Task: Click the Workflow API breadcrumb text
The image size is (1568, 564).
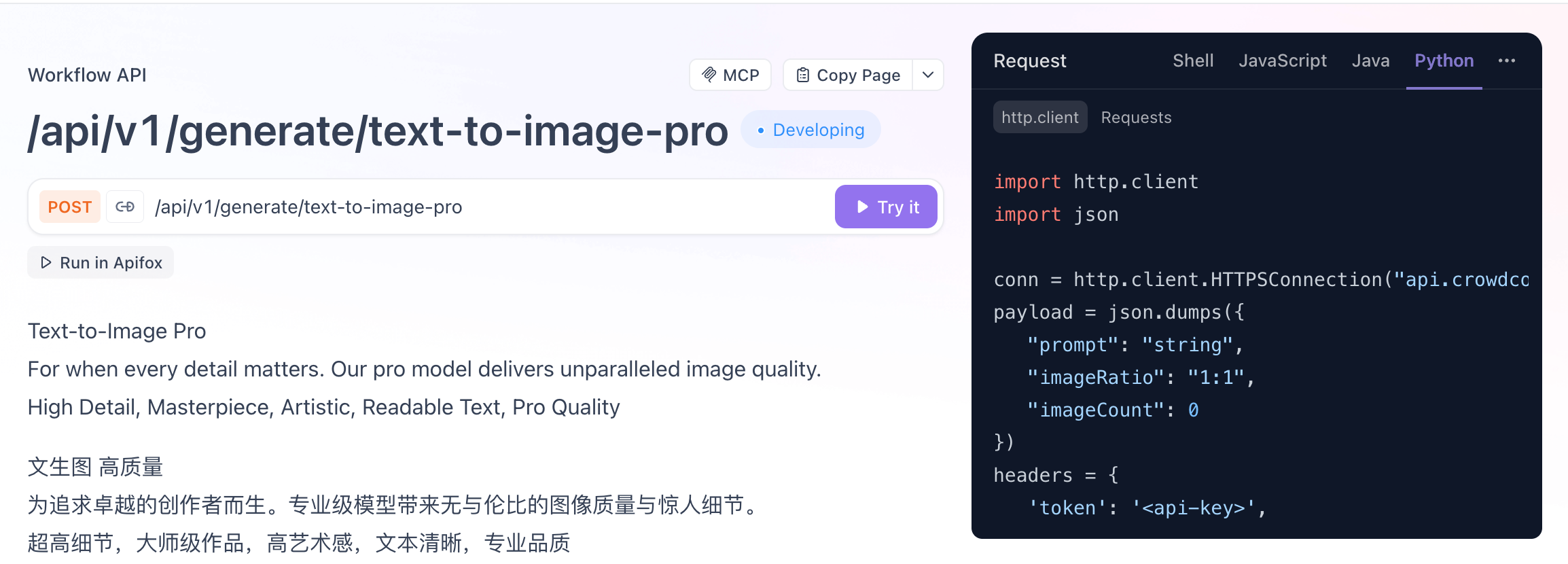Action: pyautogui.click(x=87, y=75)
